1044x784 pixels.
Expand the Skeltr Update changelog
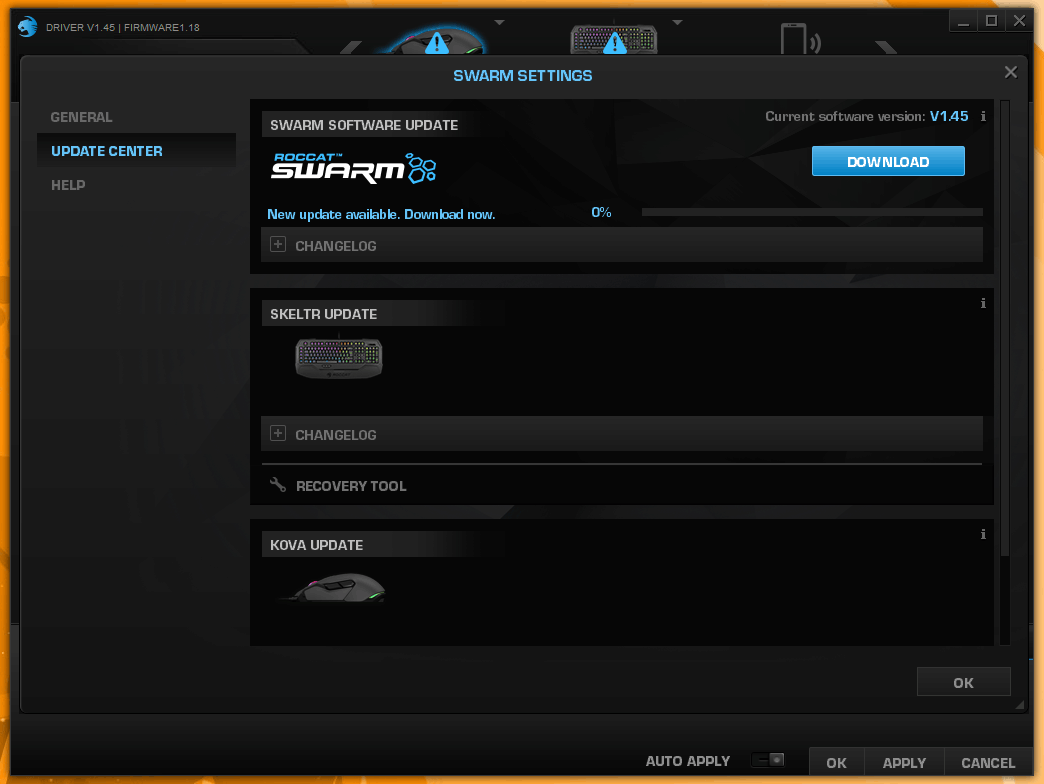622,434
